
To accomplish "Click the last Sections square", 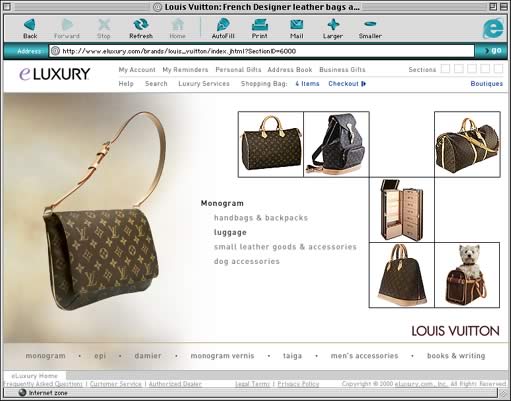I will pyautogui.click(x=498, y=69).
